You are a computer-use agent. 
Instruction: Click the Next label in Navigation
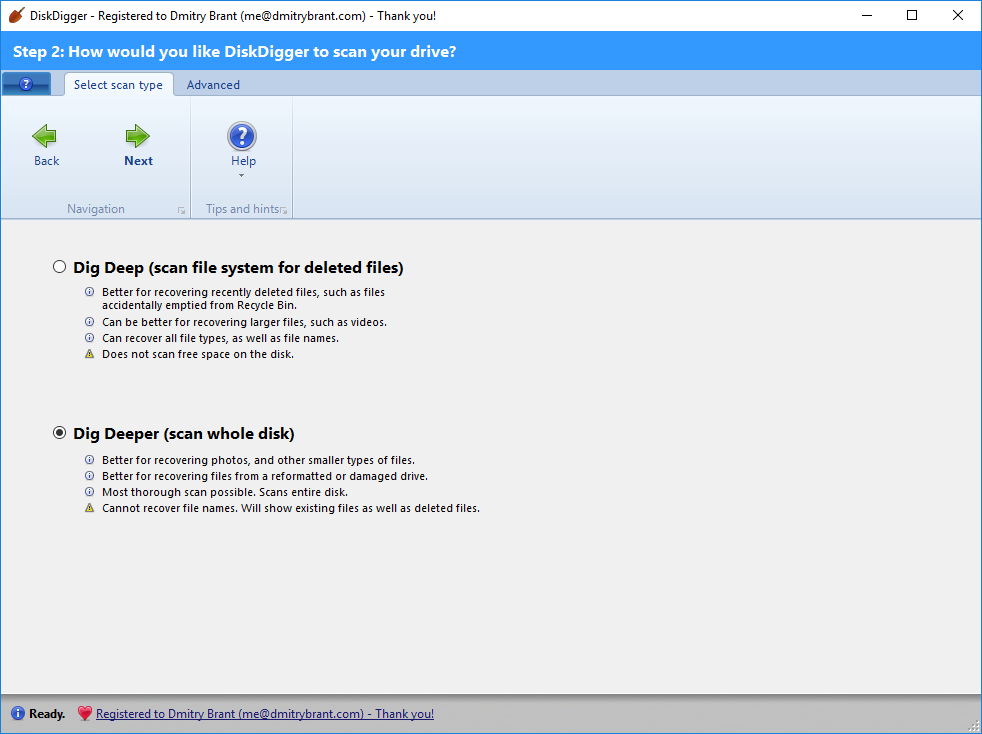click(x=138, y=161)
